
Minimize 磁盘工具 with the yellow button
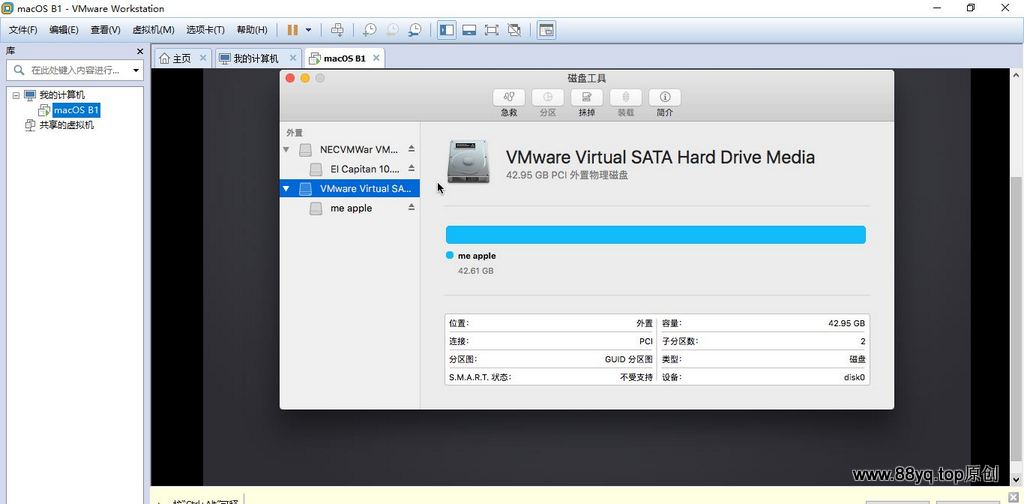(x=305, y=78)
